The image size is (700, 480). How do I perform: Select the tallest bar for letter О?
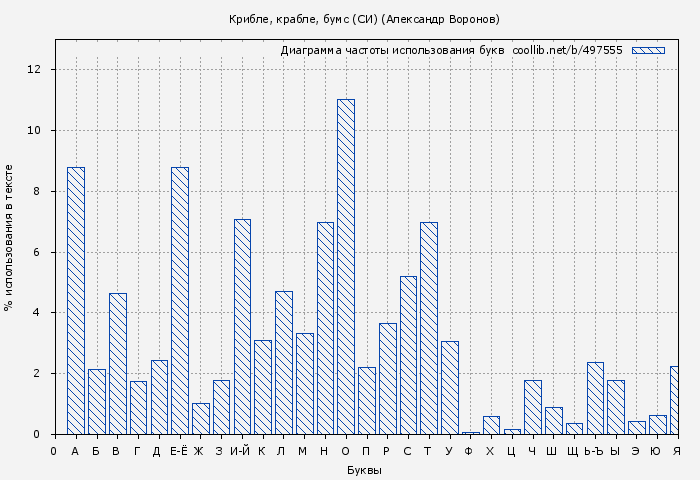coord(346,267)
